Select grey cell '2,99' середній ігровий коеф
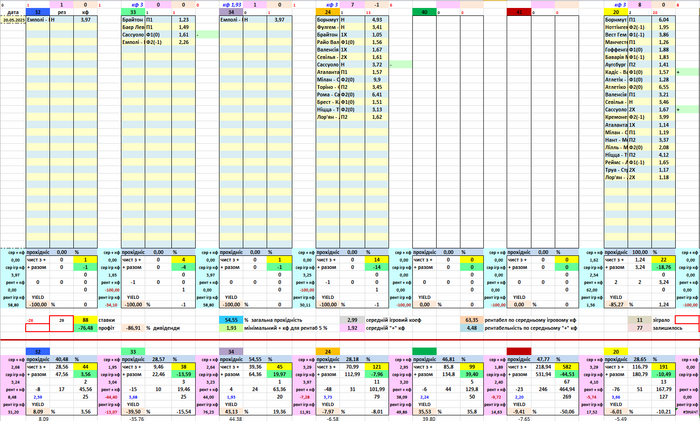The image size is (700, 421). pos(352,320)
